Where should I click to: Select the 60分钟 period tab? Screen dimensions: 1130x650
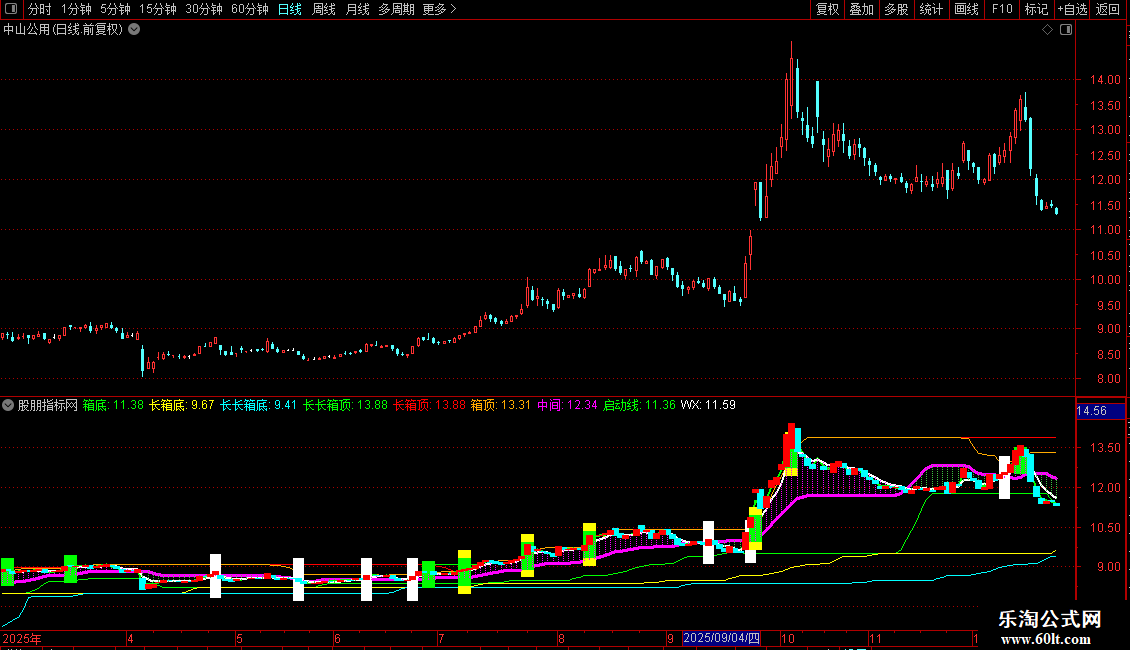click(x=250, y=9)
